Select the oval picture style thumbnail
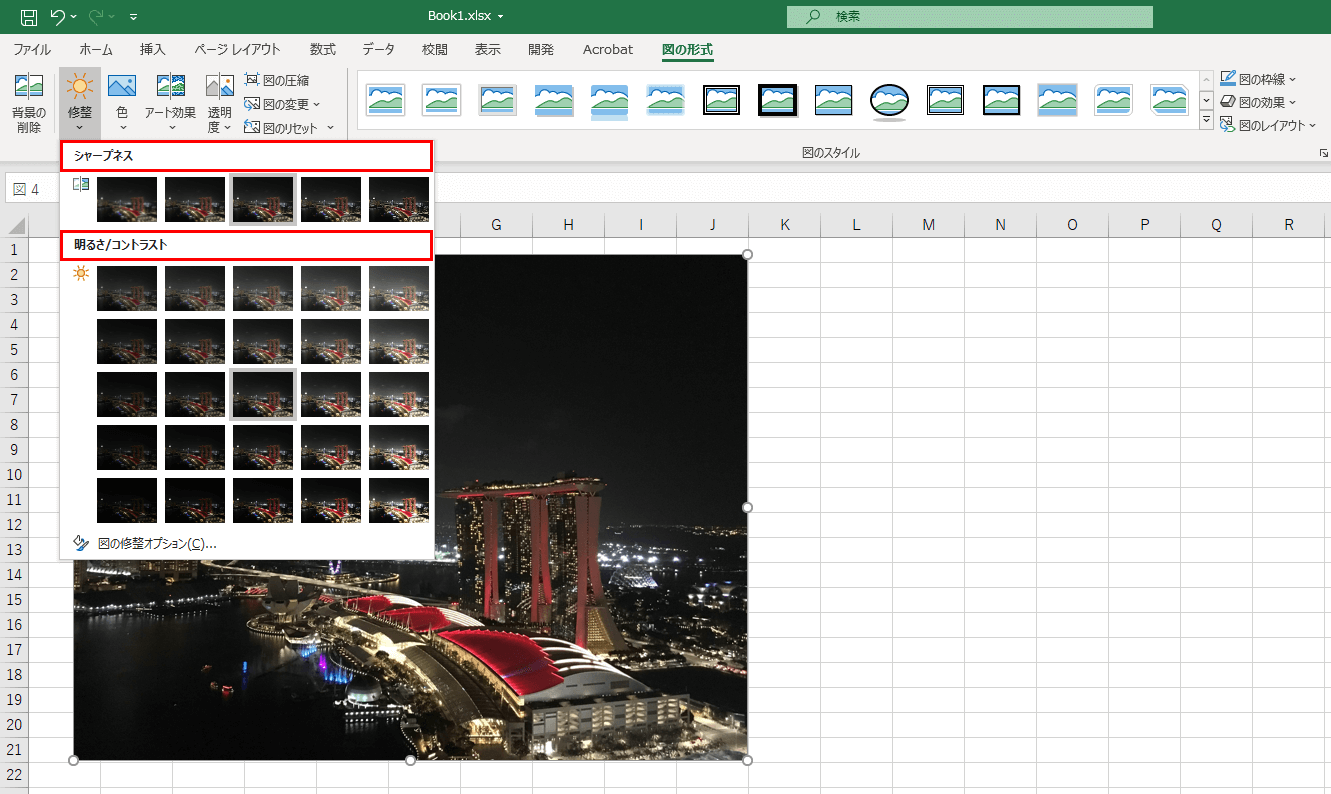The width and height of the screenshot is (1331, 794). (x=889, y=100)
